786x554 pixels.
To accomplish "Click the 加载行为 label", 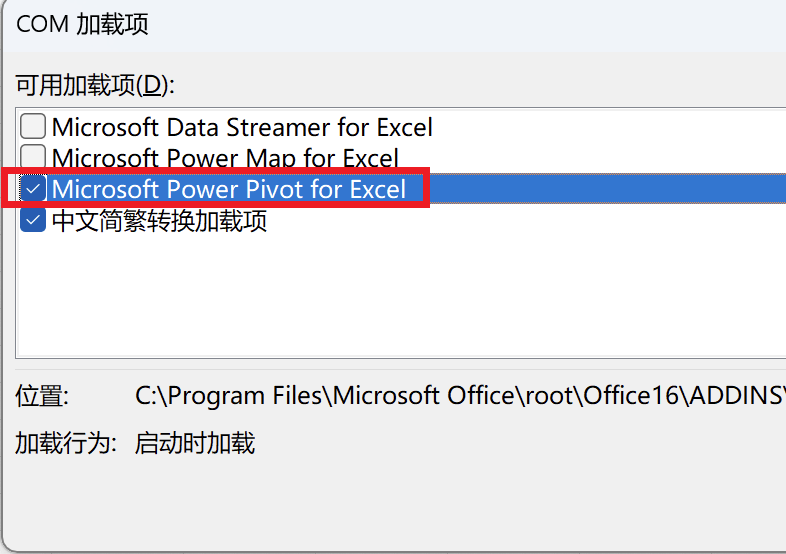I will (x=66, y=443).
